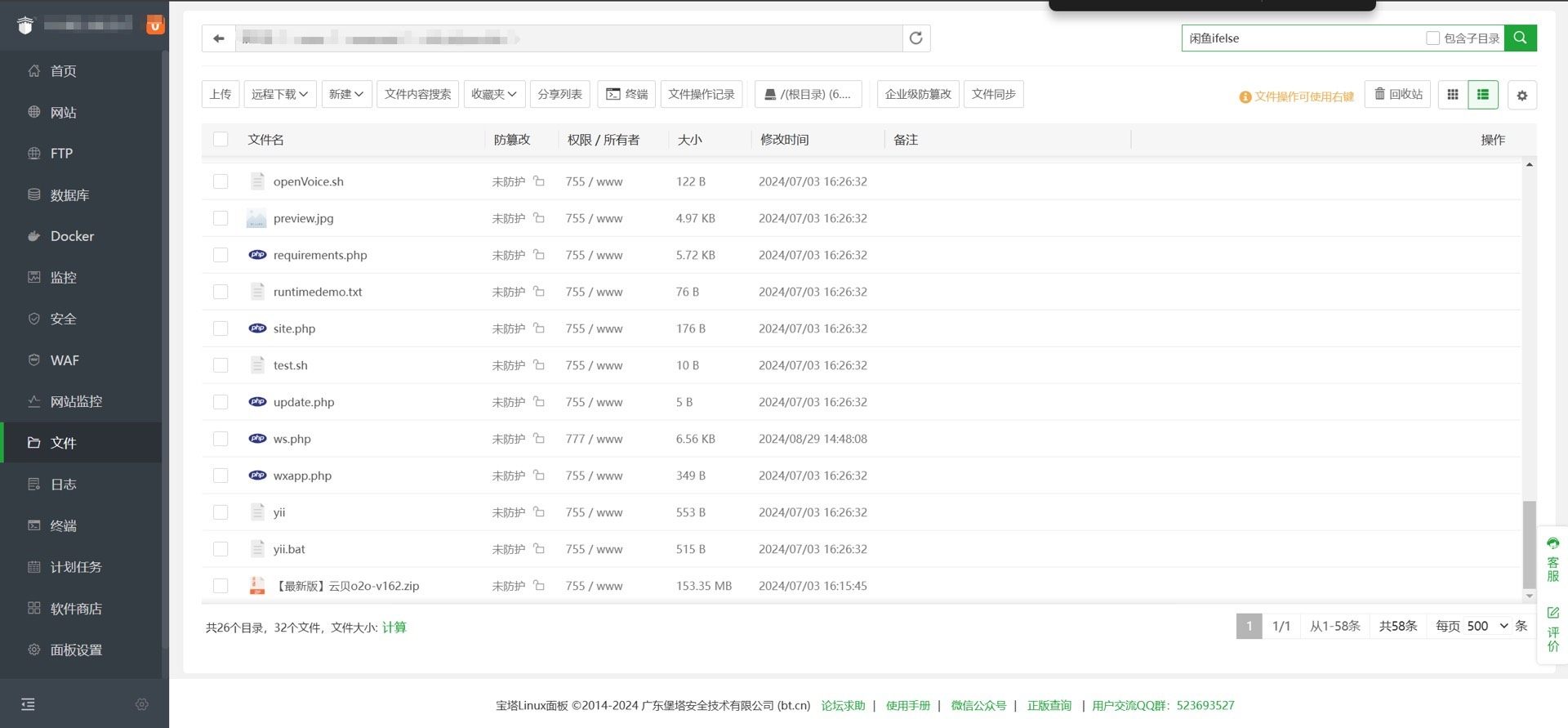The width and height of the screenshot is (1568, 728).
Task: Go to the WAF sidebar section
Action: click(x=65, y=360)
